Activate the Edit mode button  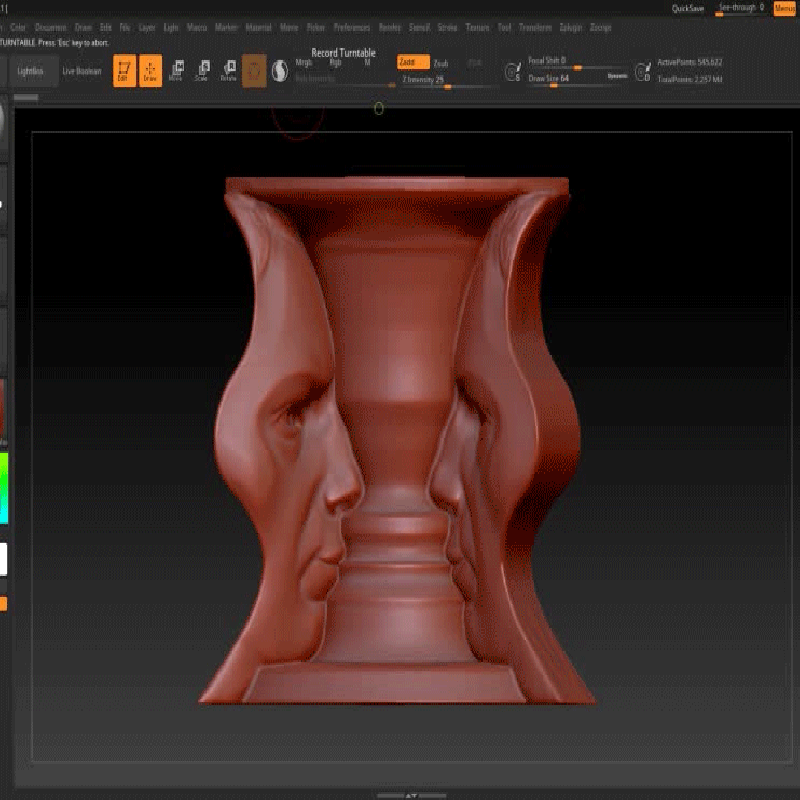[124, 71]
